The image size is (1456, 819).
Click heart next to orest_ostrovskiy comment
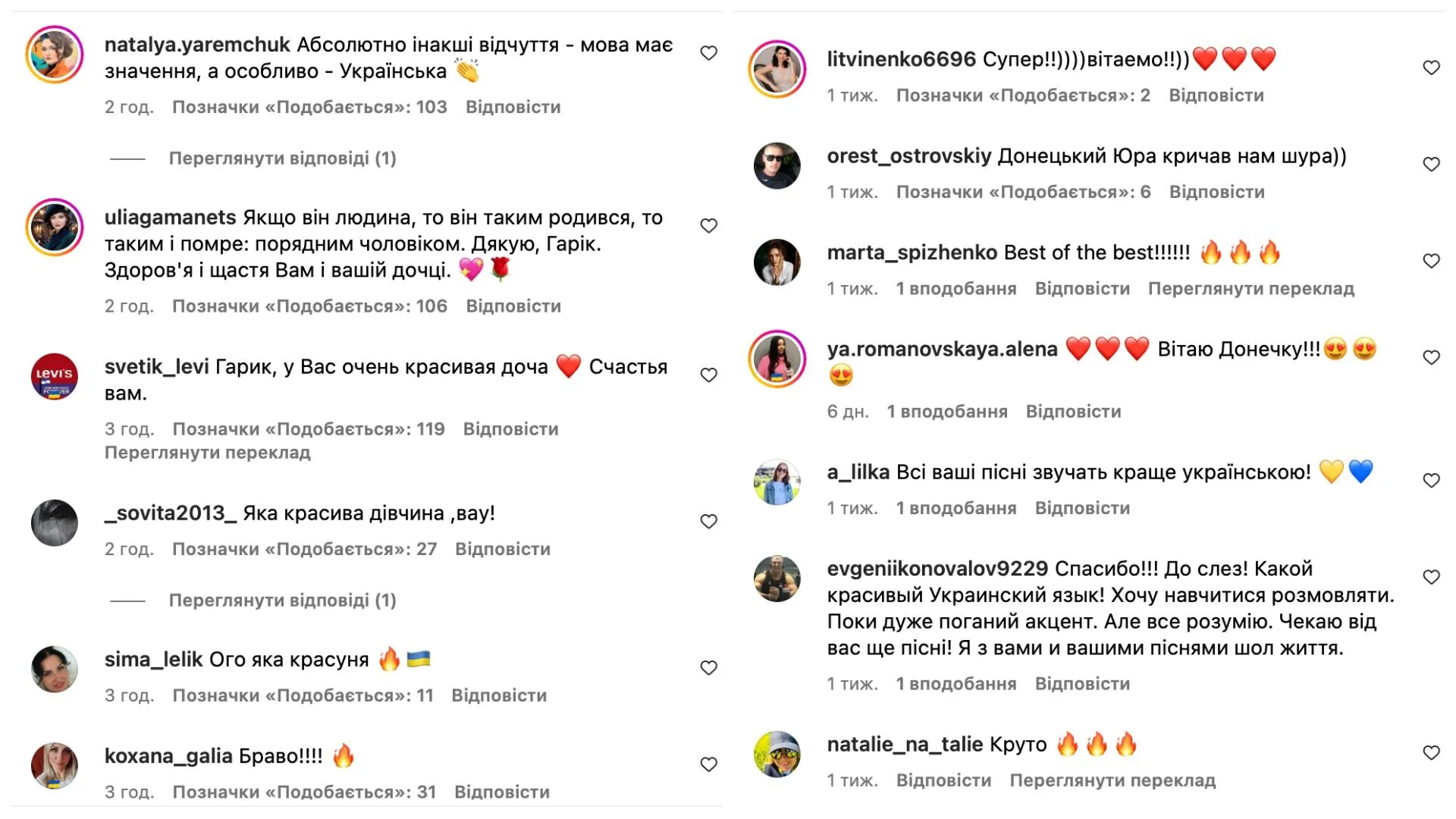coord(1431,165)
